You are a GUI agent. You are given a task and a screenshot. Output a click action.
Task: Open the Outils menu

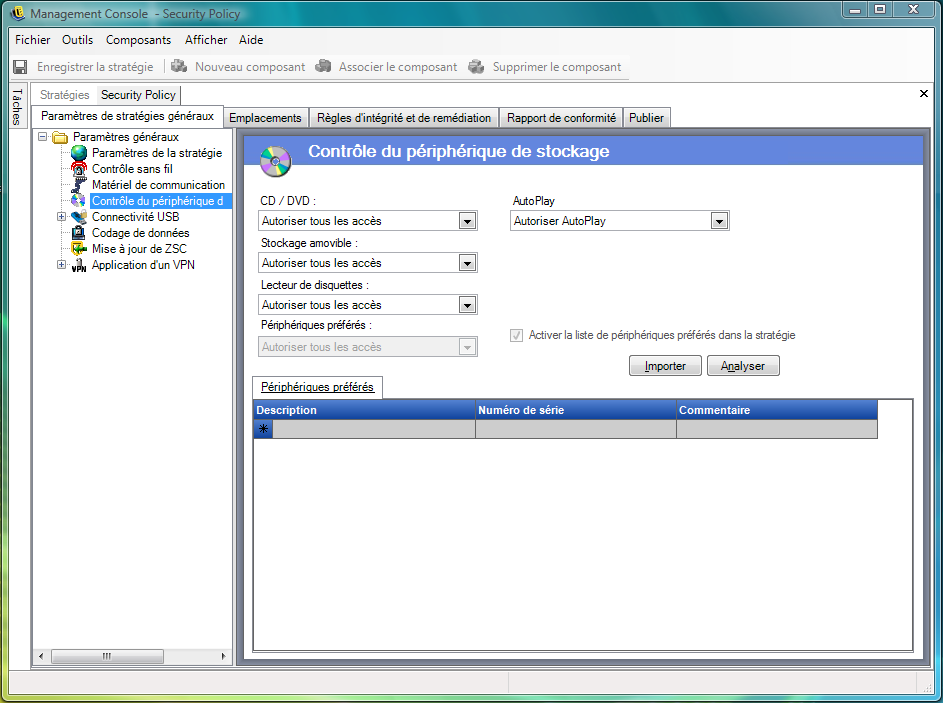(x=77, y=40)
